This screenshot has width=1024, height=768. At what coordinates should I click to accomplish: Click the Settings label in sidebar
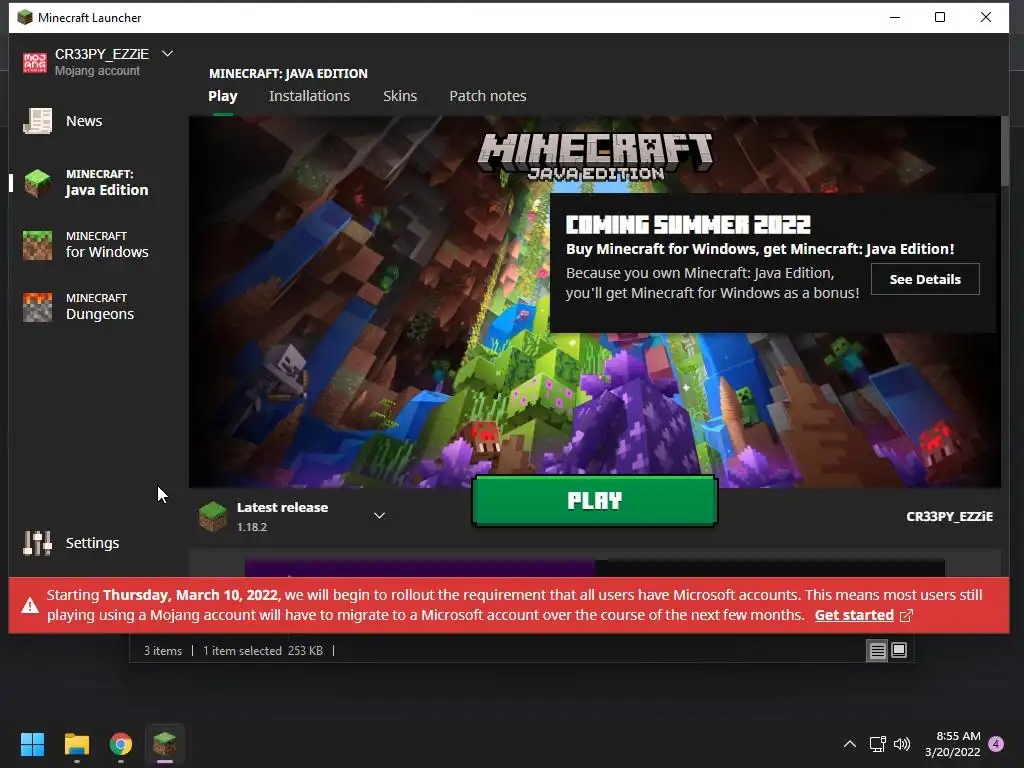[92, 543]
